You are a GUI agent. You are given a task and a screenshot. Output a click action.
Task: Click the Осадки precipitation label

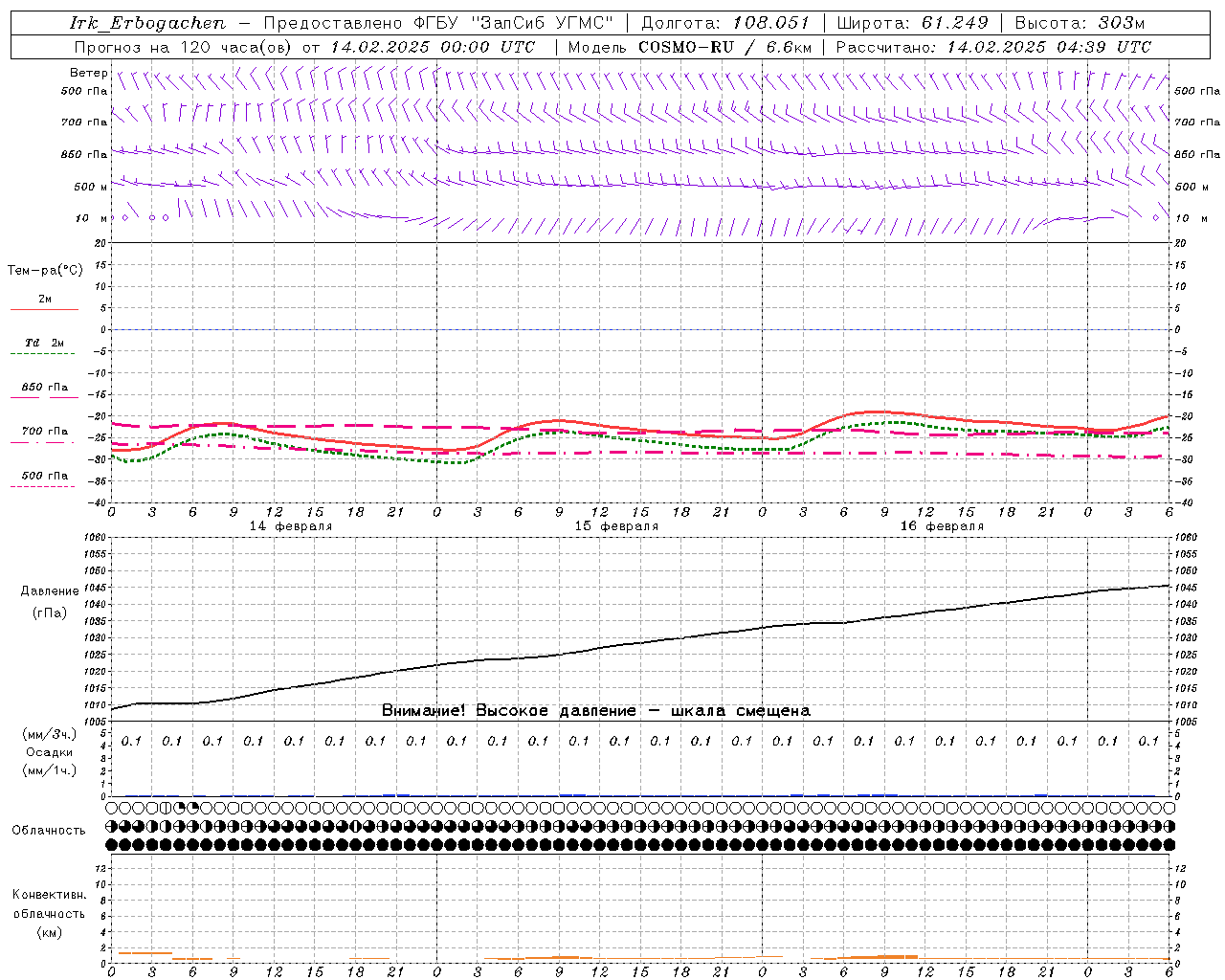50,752
